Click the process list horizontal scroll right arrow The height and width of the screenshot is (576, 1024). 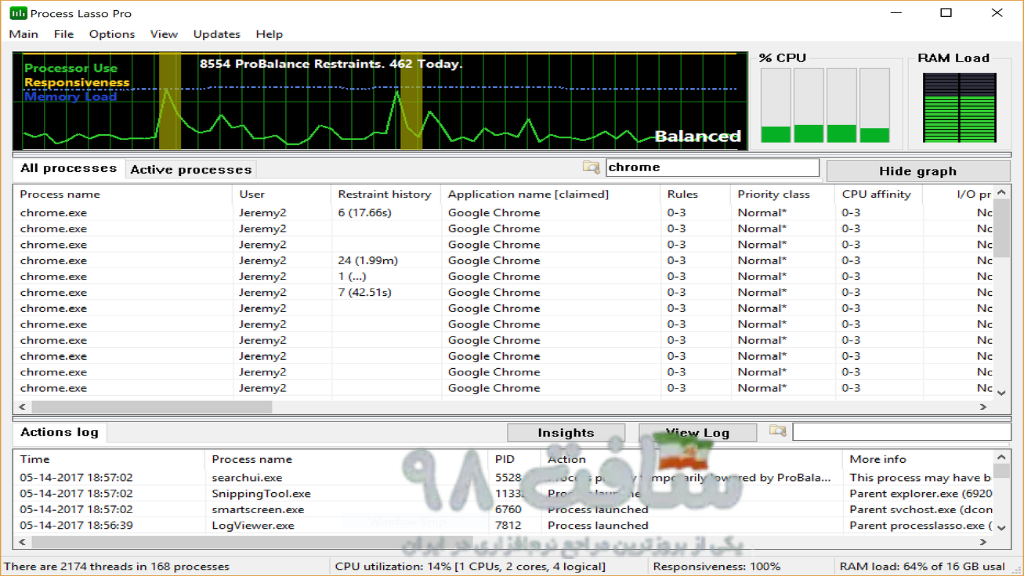tap(983, 407)
